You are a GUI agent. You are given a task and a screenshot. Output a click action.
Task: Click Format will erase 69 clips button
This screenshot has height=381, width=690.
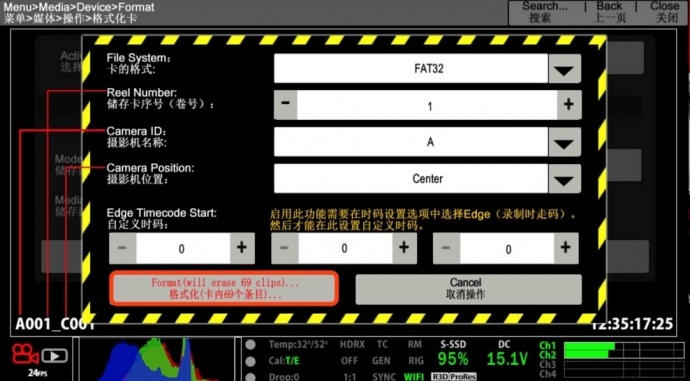pyautogui.click(x=224, y=289)
